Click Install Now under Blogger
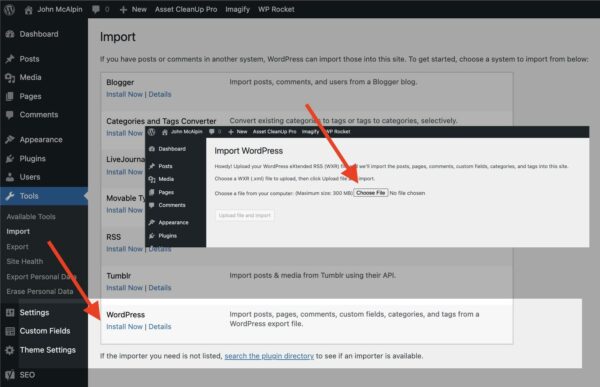Image resolution: width=600 pixels, height=387 pixels. [x=124, y=94]
